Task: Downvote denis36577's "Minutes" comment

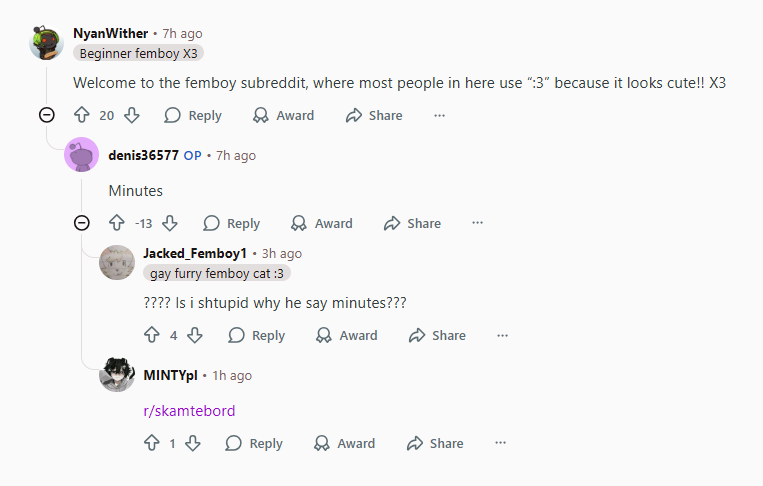Action: 170,223
